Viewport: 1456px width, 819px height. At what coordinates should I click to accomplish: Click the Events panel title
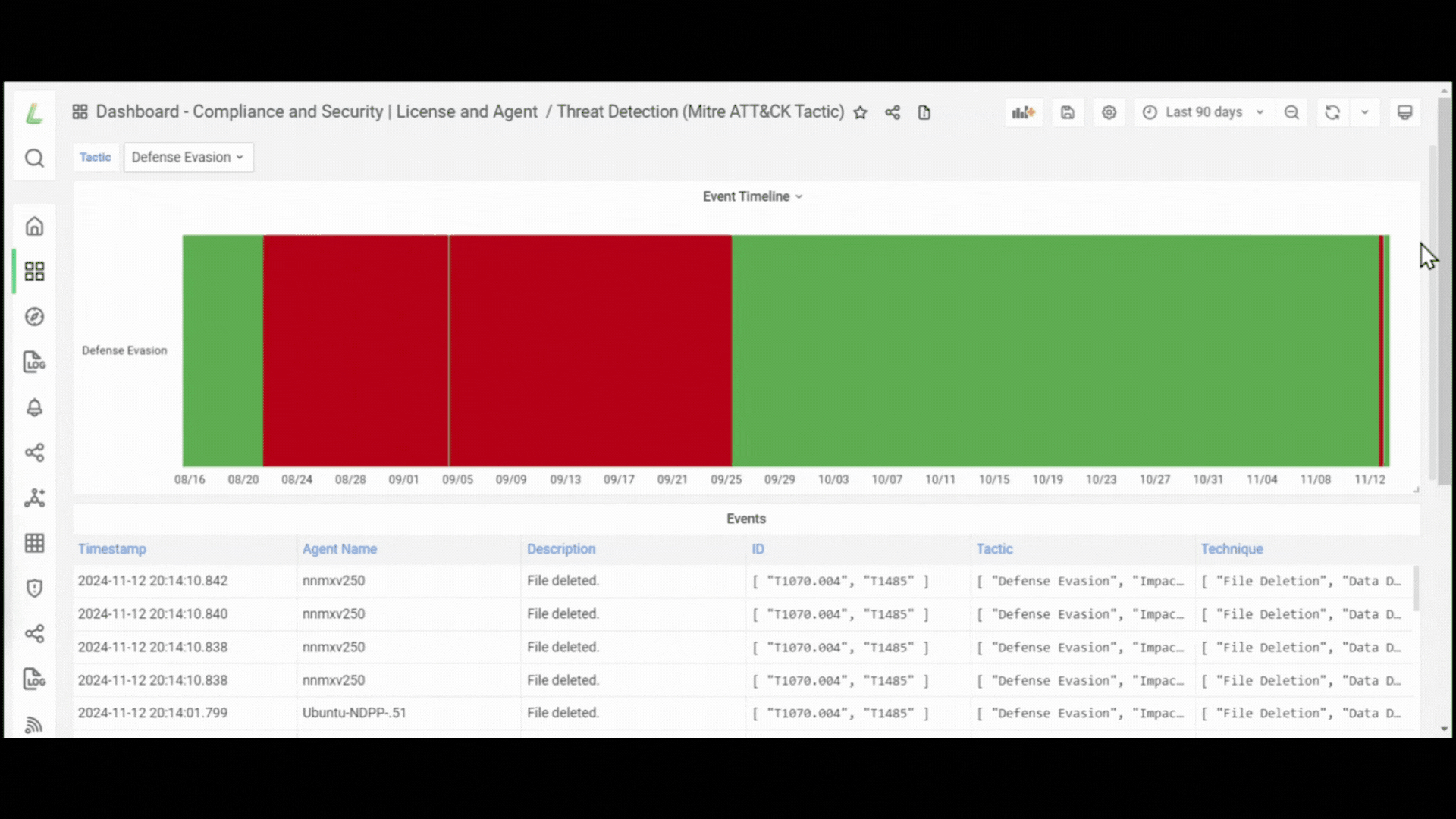pos(746,519)
